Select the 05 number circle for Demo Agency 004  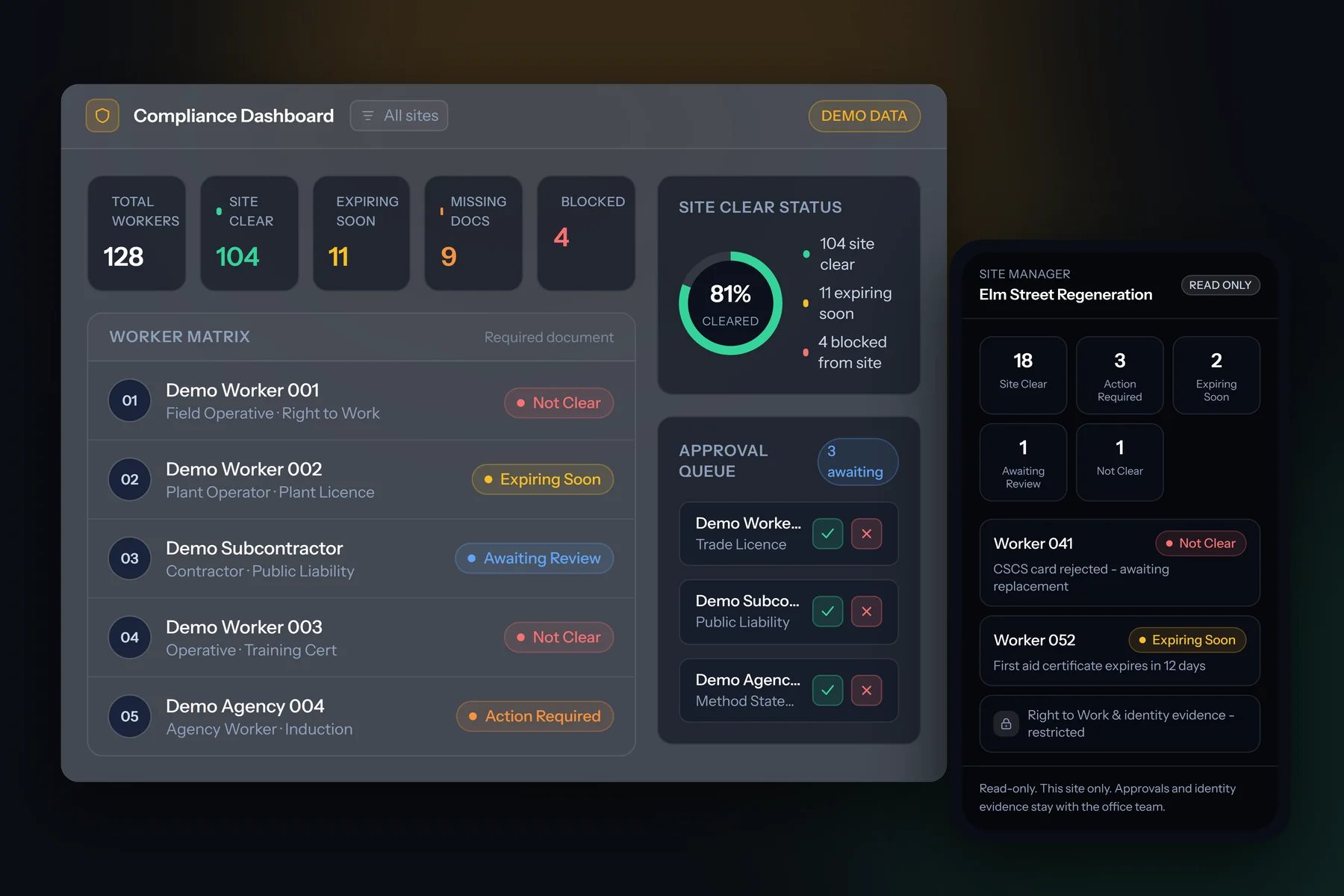click(x=130, y=716)
